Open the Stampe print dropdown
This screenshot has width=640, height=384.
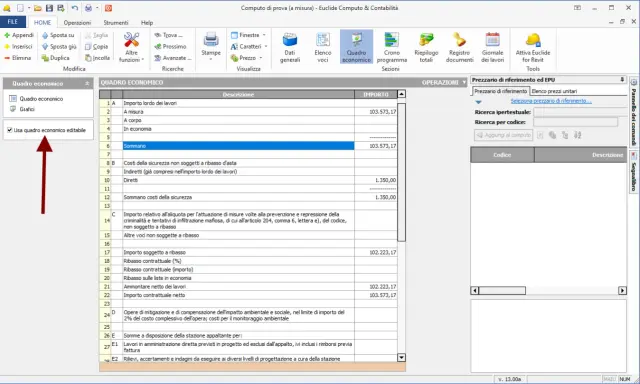tap(211, 48)
